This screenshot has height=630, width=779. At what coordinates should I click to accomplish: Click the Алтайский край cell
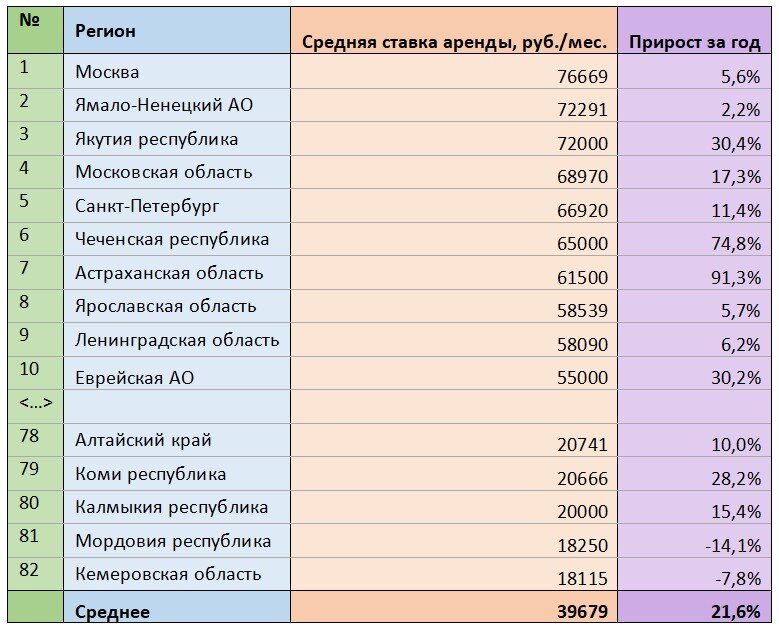tap(143, 440)
